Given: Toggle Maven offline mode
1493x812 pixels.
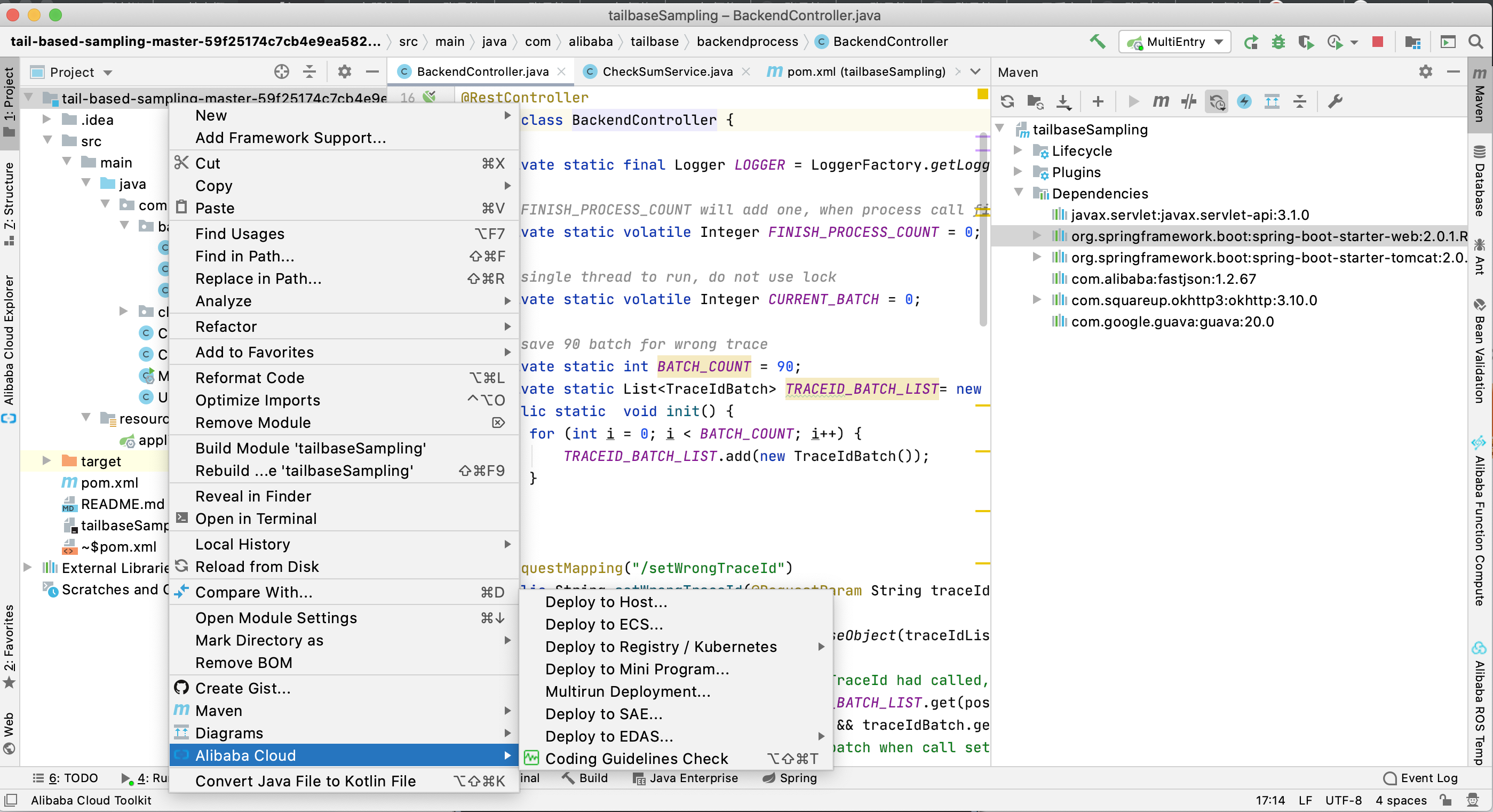Looking at the screenshot, I should tap(1189, 101).
